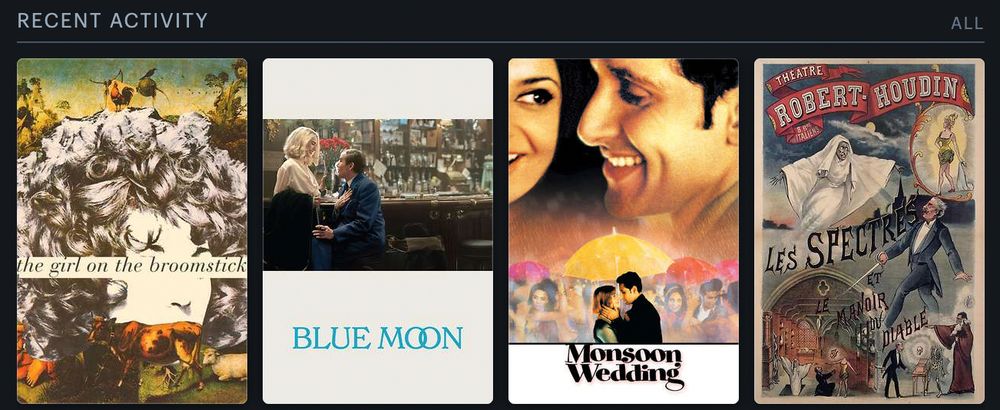Screen dimensions: 1000x410
Task: Click the bar scene still in Blue Moon
Action: click(x=378, y=194)
